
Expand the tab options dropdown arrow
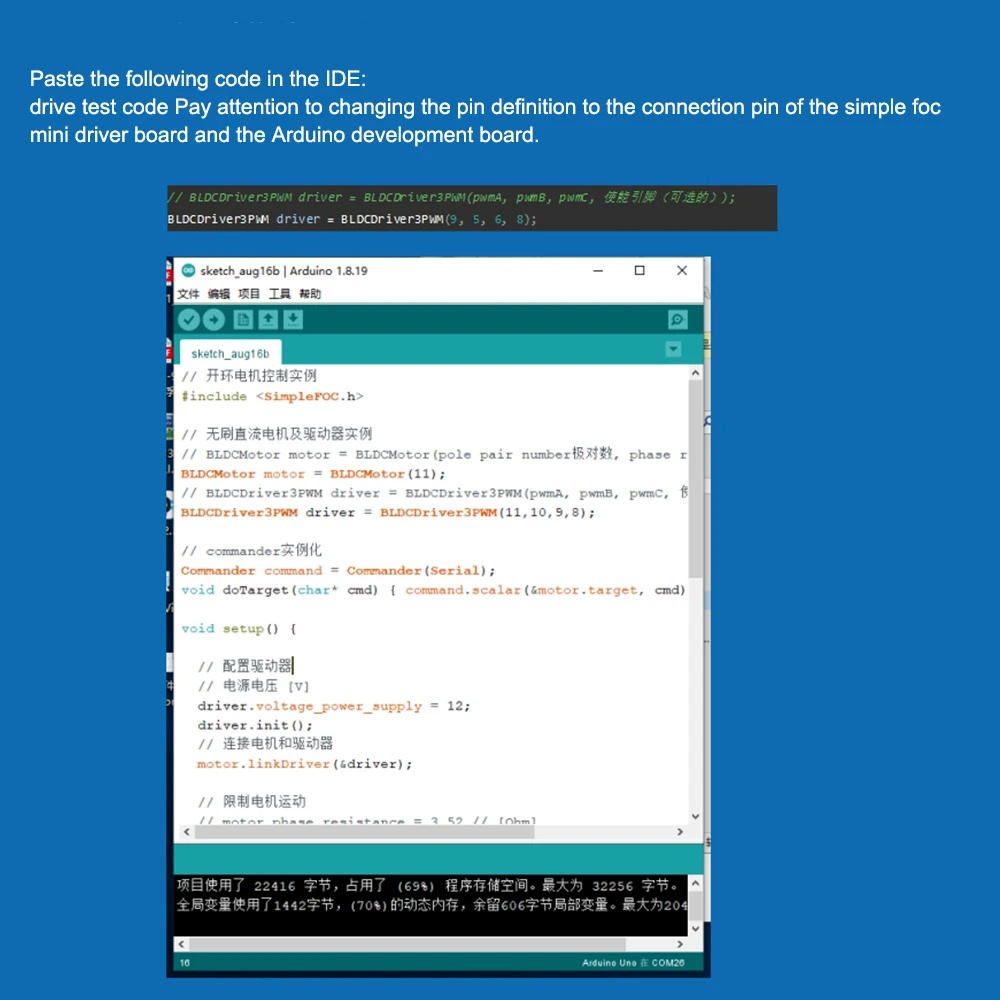click(x=673, y=349)
